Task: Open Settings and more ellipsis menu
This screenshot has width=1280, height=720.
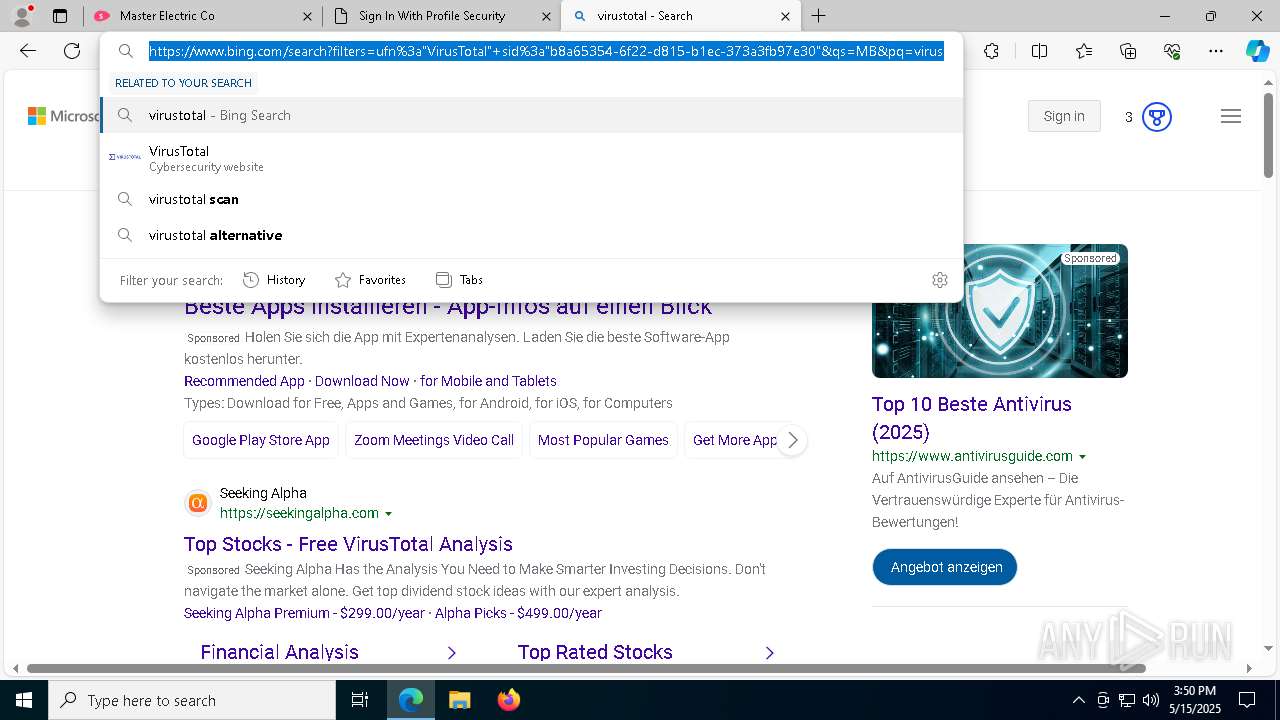Action: 1216,51
